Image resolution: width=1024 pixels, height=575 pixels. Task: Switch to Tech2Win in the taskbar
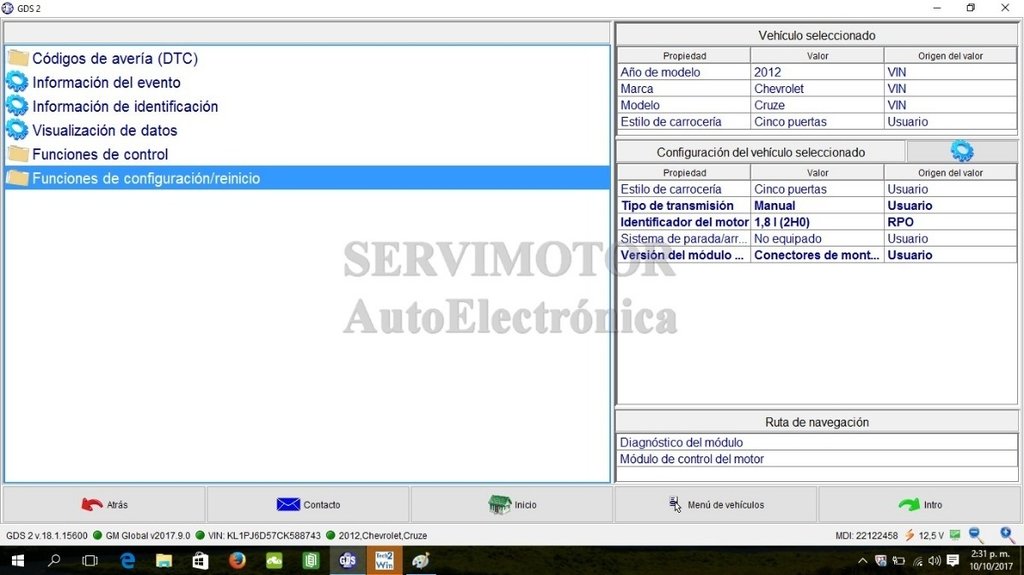[x=384, y=561]
